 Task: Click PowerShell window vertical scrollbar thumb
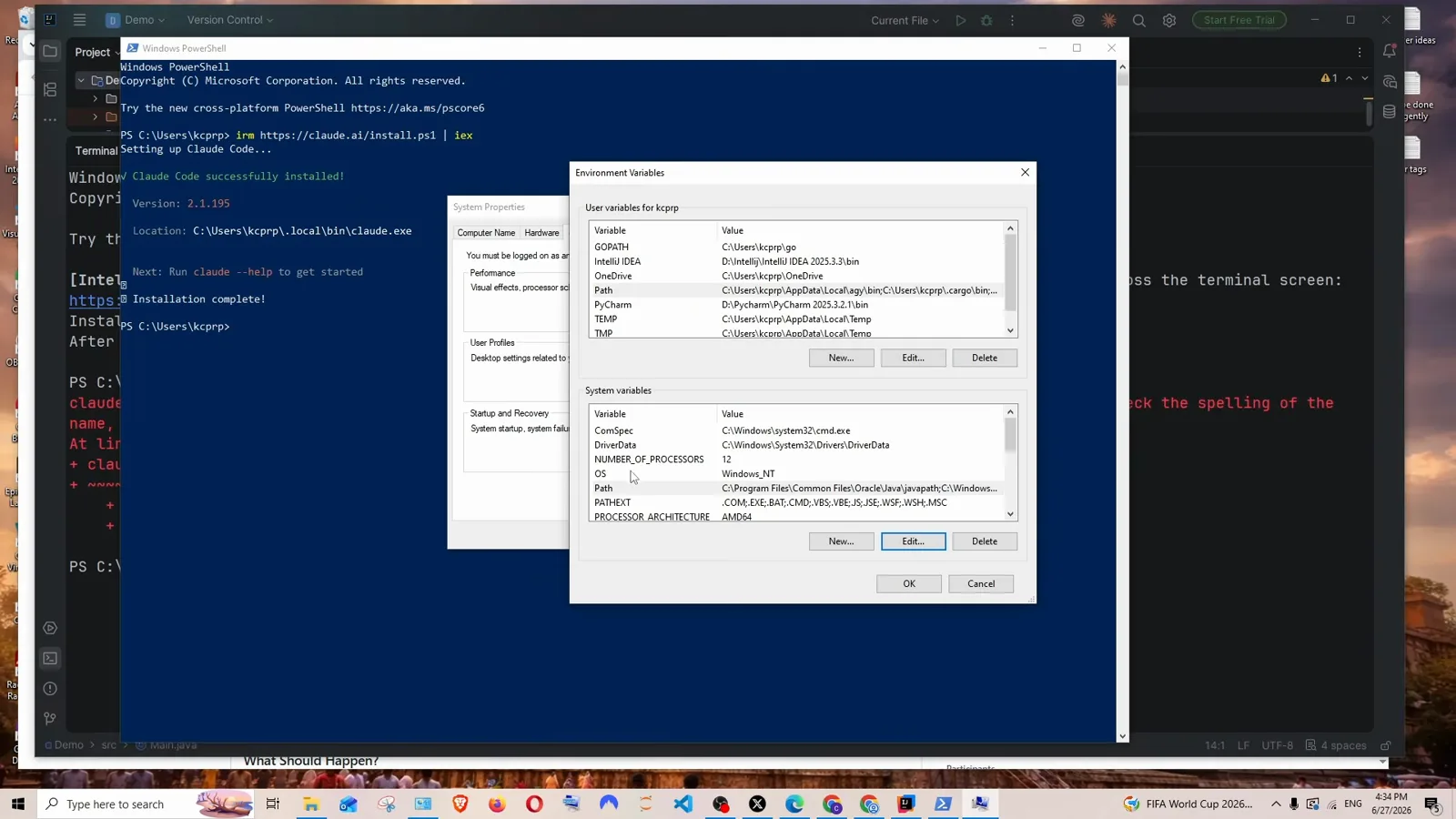[x=1123, y=79]
